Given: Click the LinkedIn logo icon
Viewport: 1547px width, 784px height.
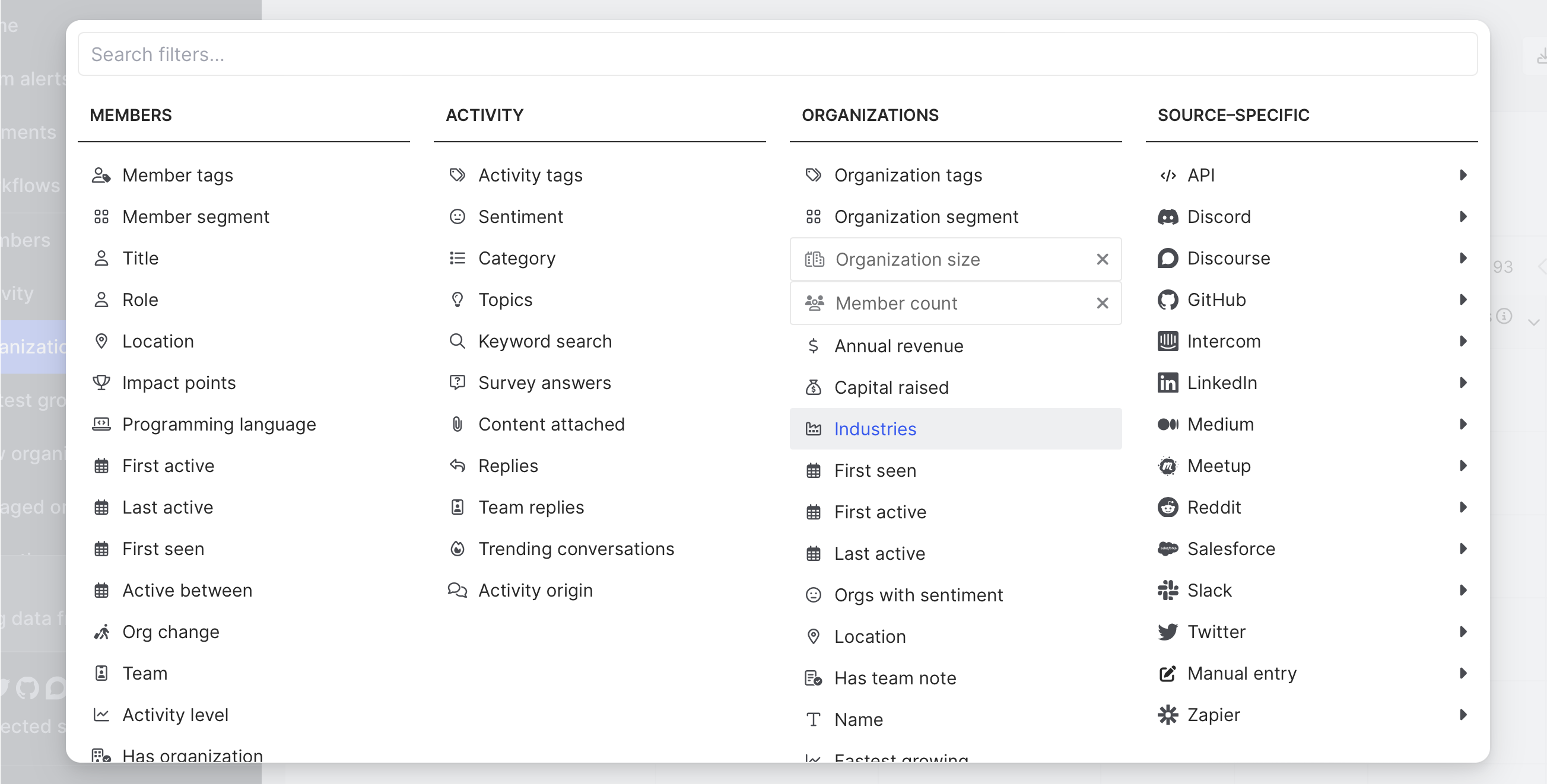Looking at the screenshot, I should [x=1167, y=383].
